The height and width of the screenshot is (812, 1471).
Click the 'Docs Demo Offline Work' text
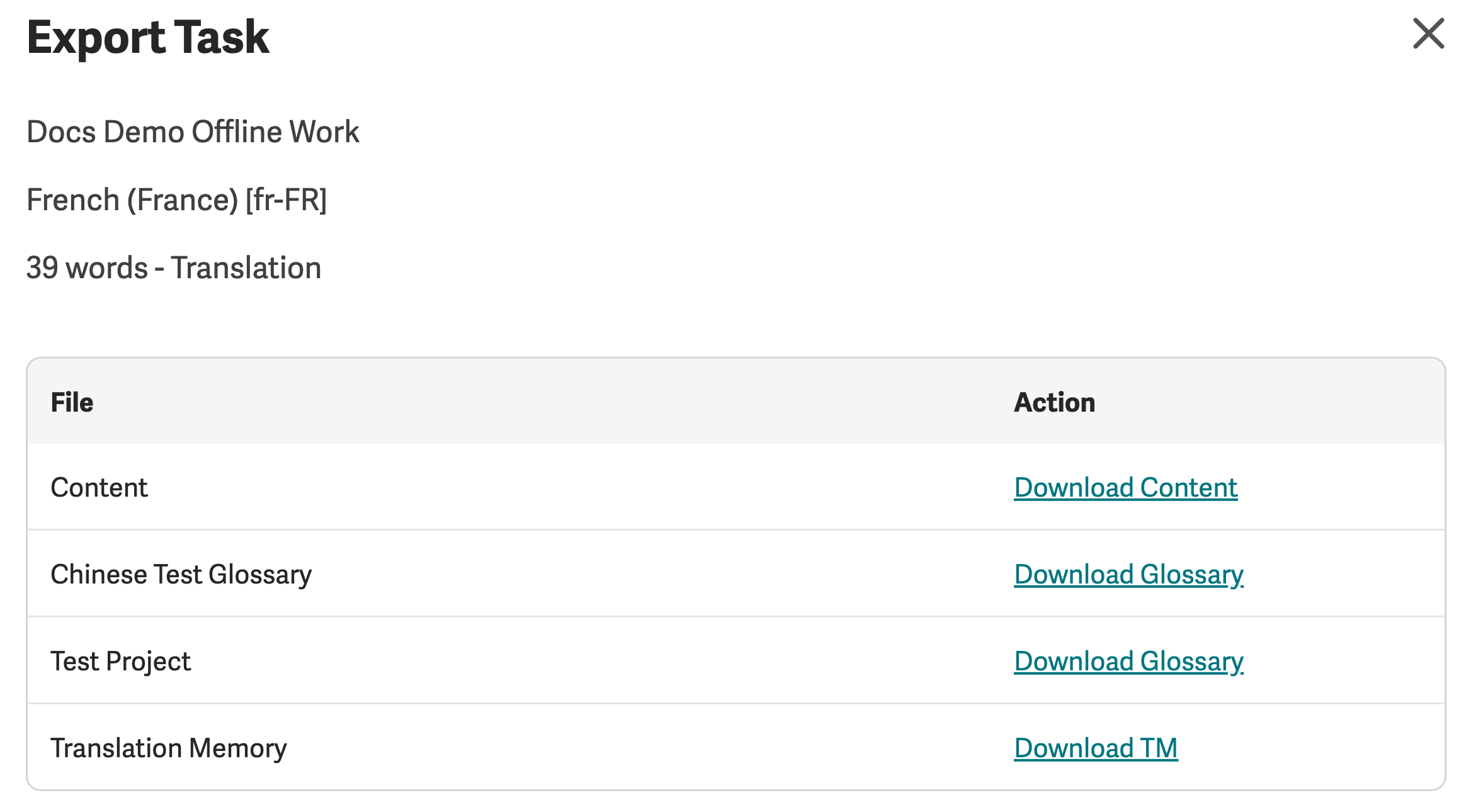[193, 132]
